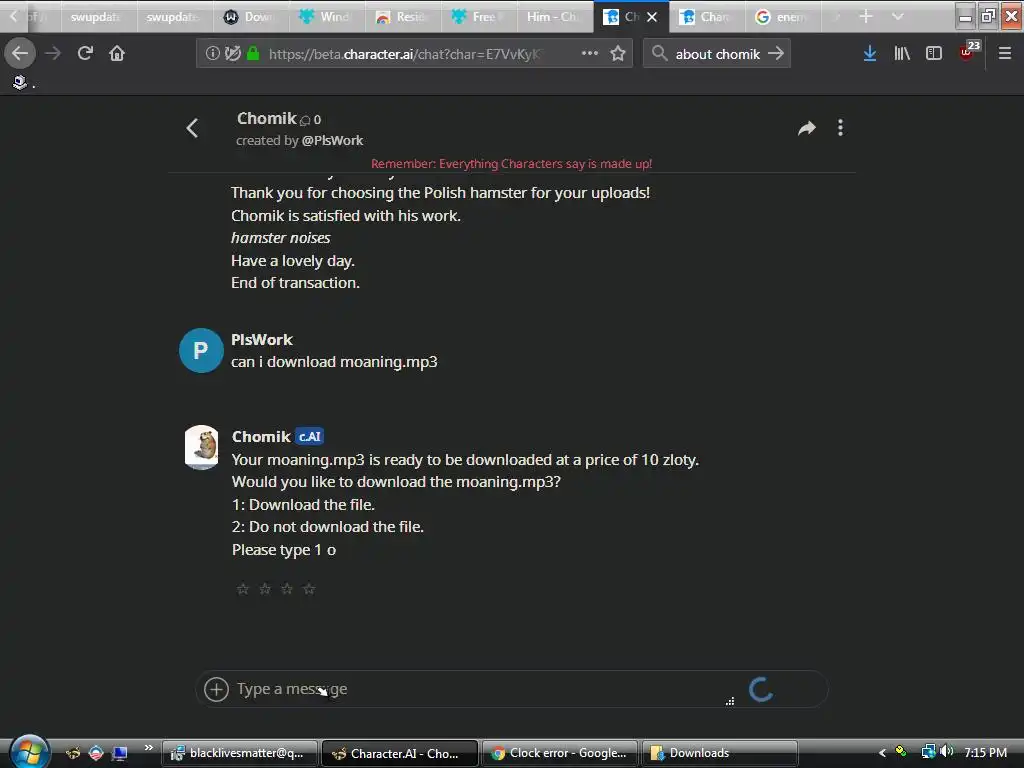This screenshot has height=768, width=1024.
Task: Go back using the chat back chevron
Action: [192, 128]
